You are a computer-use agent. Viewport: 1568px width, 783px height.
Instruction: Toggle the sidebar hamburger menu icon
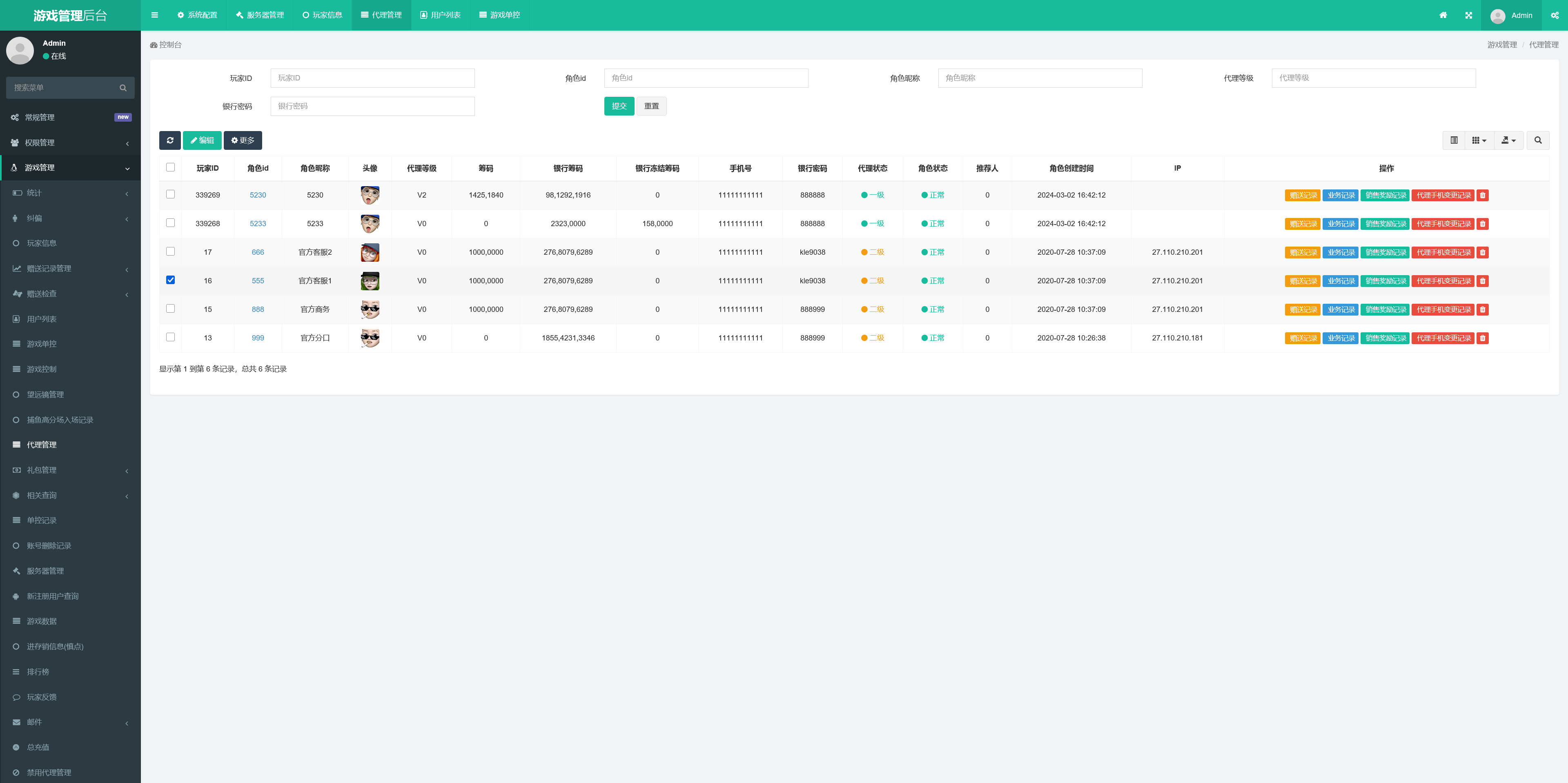[x=155, y=15]
